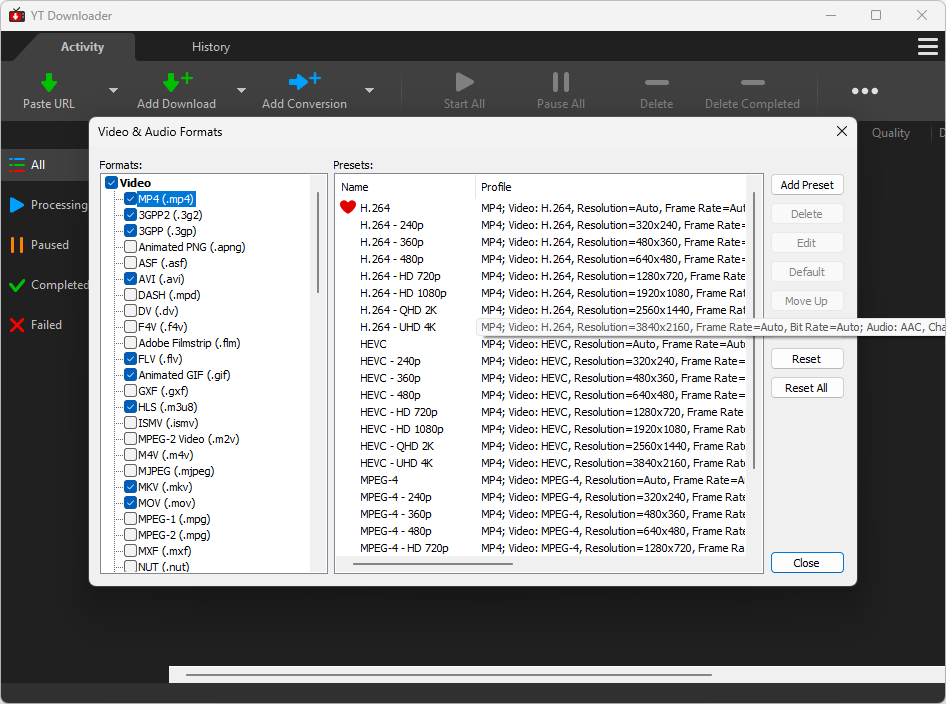The width and height of the screenshot is (946, 704).
Task: Open the Paste URL dropdown arrow
Action: coord(113,90)
